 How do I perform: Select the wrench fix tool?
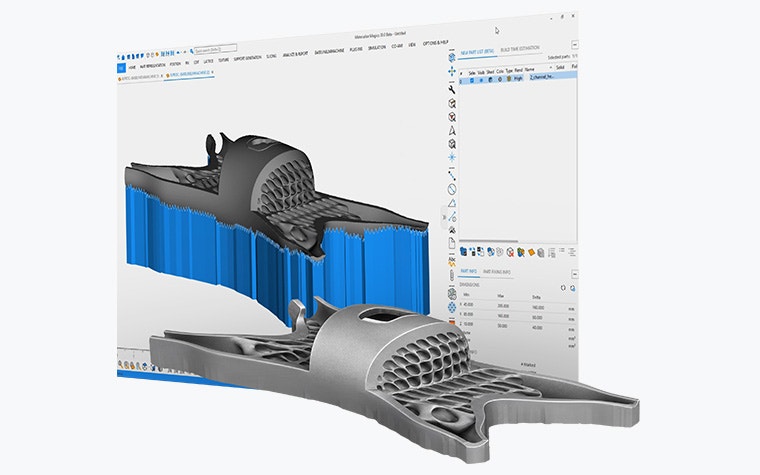tap(452, 90)
